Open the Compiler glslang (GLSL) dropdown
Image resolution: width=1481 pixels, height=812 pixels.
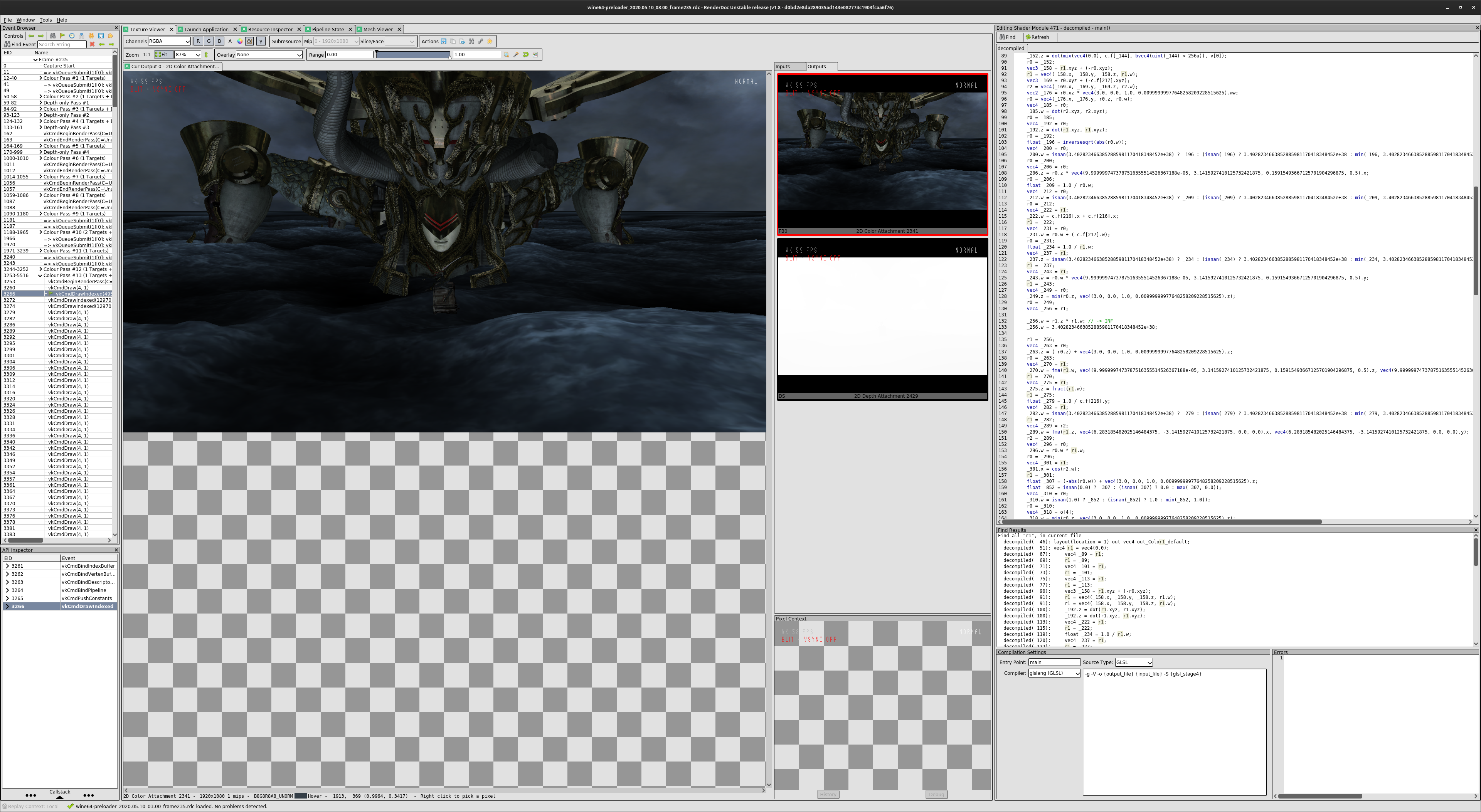[1054, 673]
